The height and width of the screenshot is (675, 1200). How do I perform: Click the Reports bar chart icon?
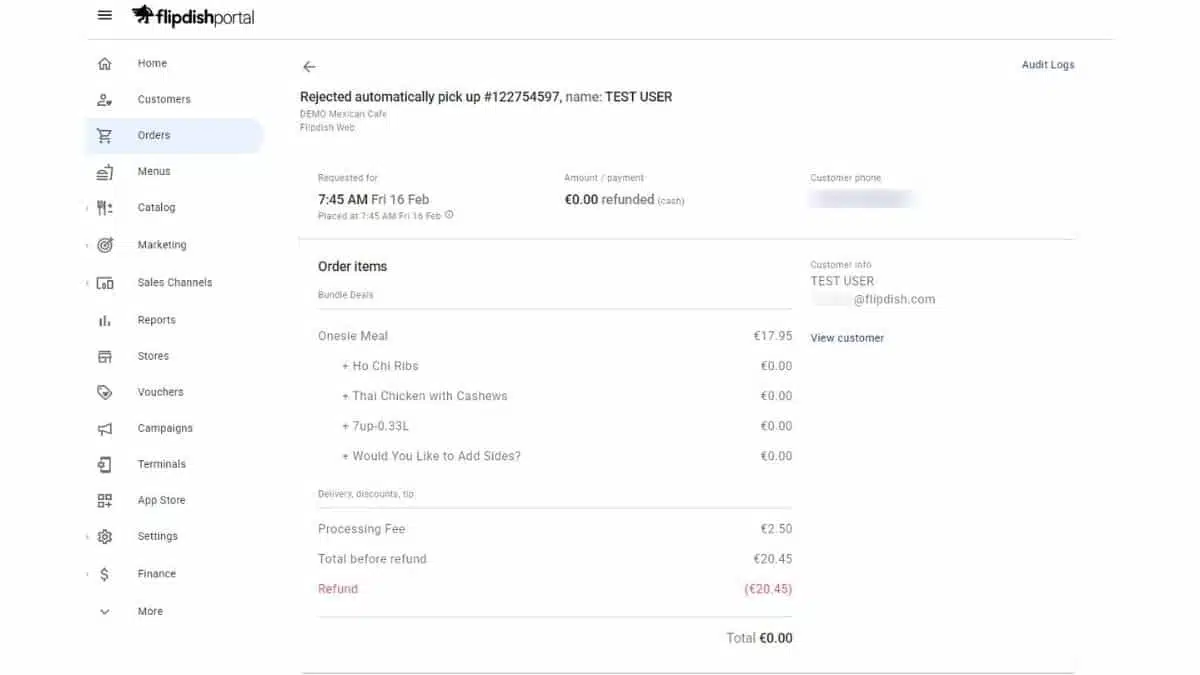pyautogui.click(x=105, y=321)
